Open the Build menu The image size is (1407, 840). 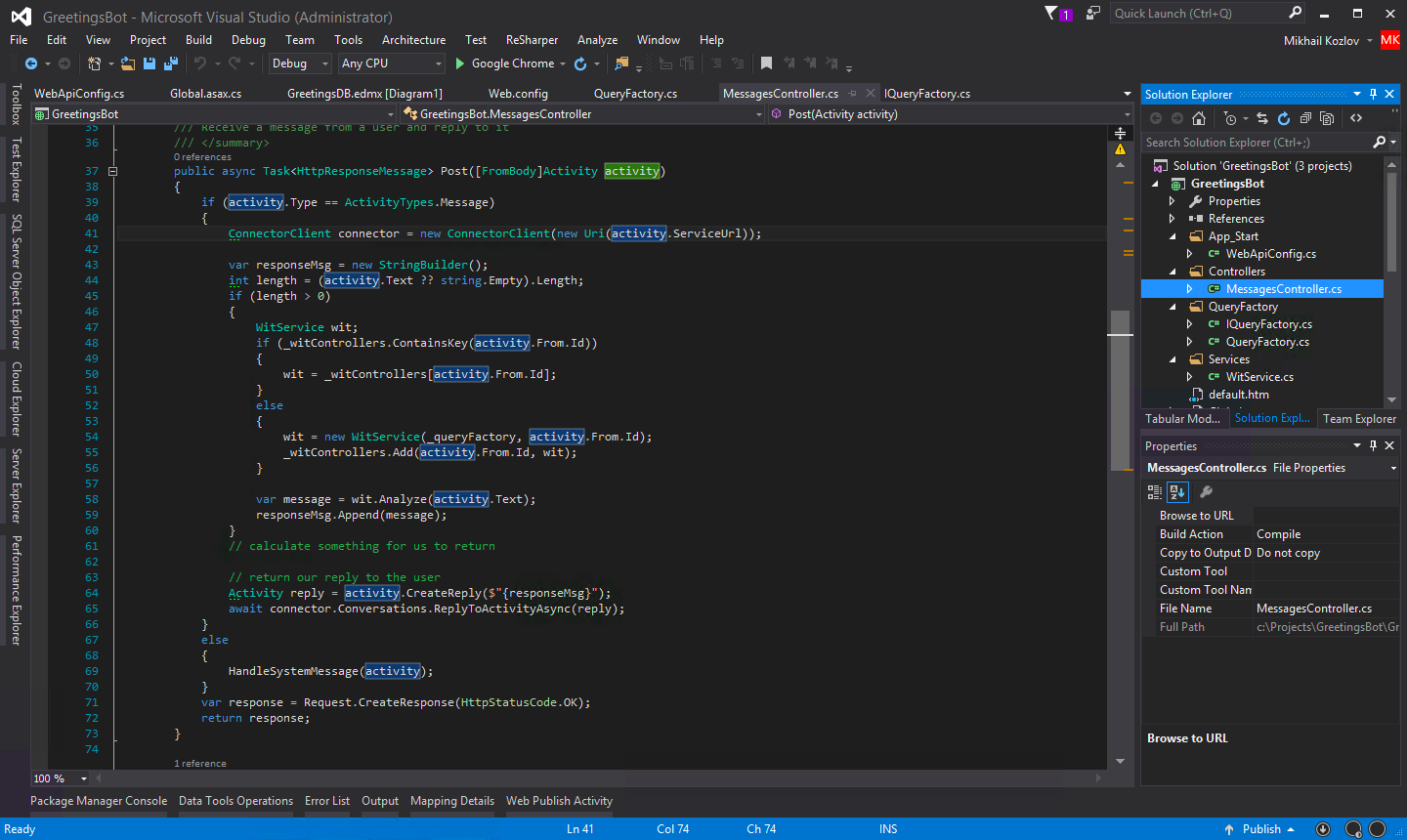click(198, 40)
